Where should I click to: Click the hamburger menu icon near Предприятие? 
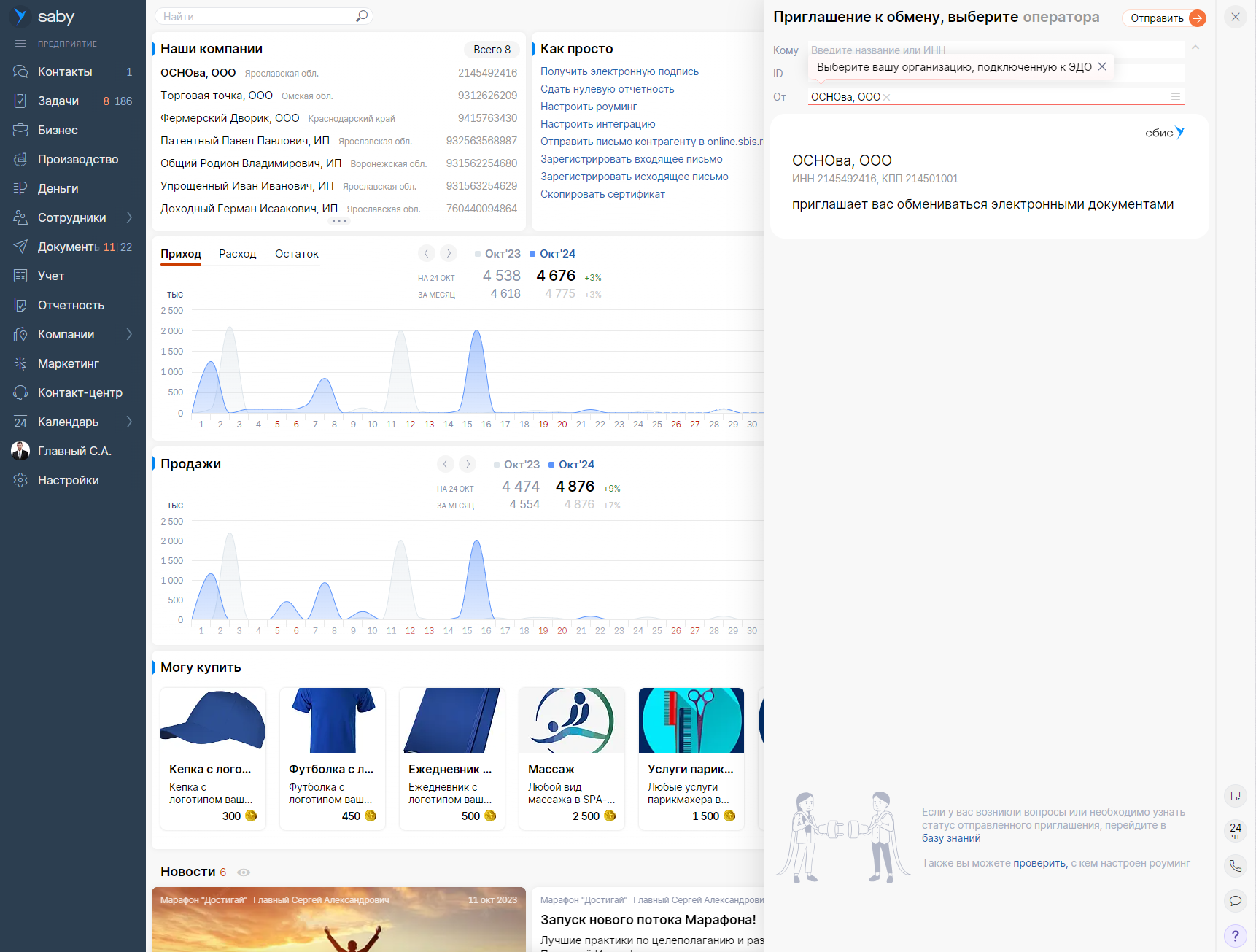click(20, 44)
